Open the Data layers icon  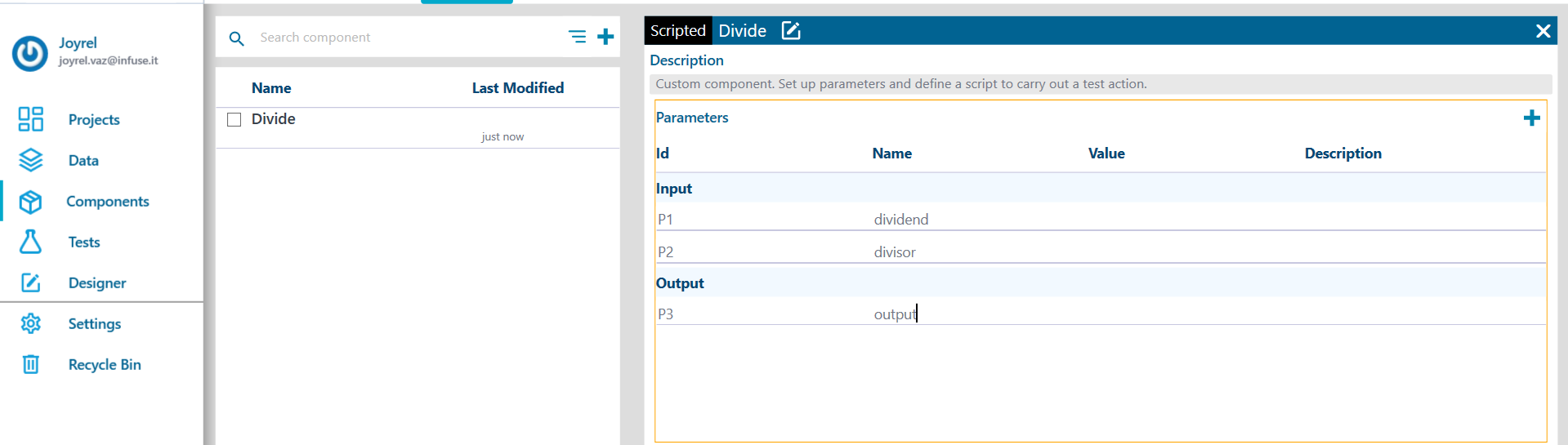30,160
